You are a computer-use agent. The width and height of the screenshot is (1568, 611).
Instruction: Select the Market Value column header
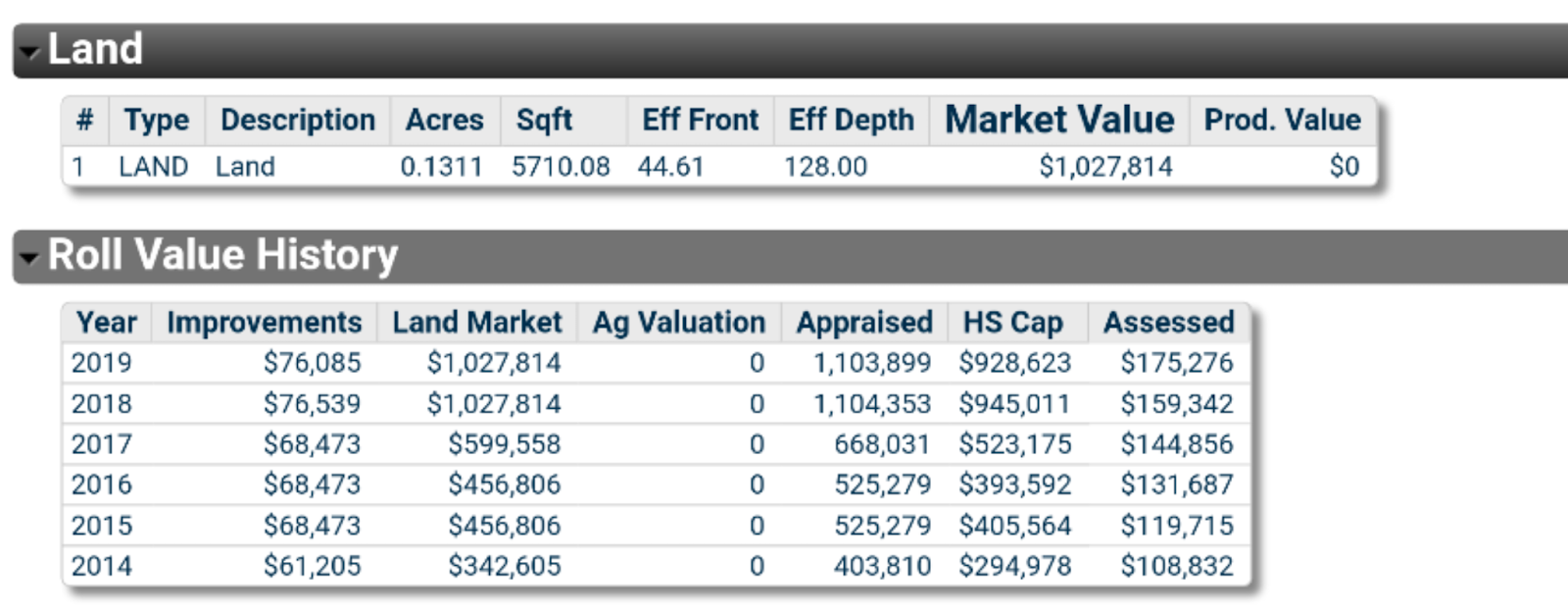click(x=1059, y=120)
